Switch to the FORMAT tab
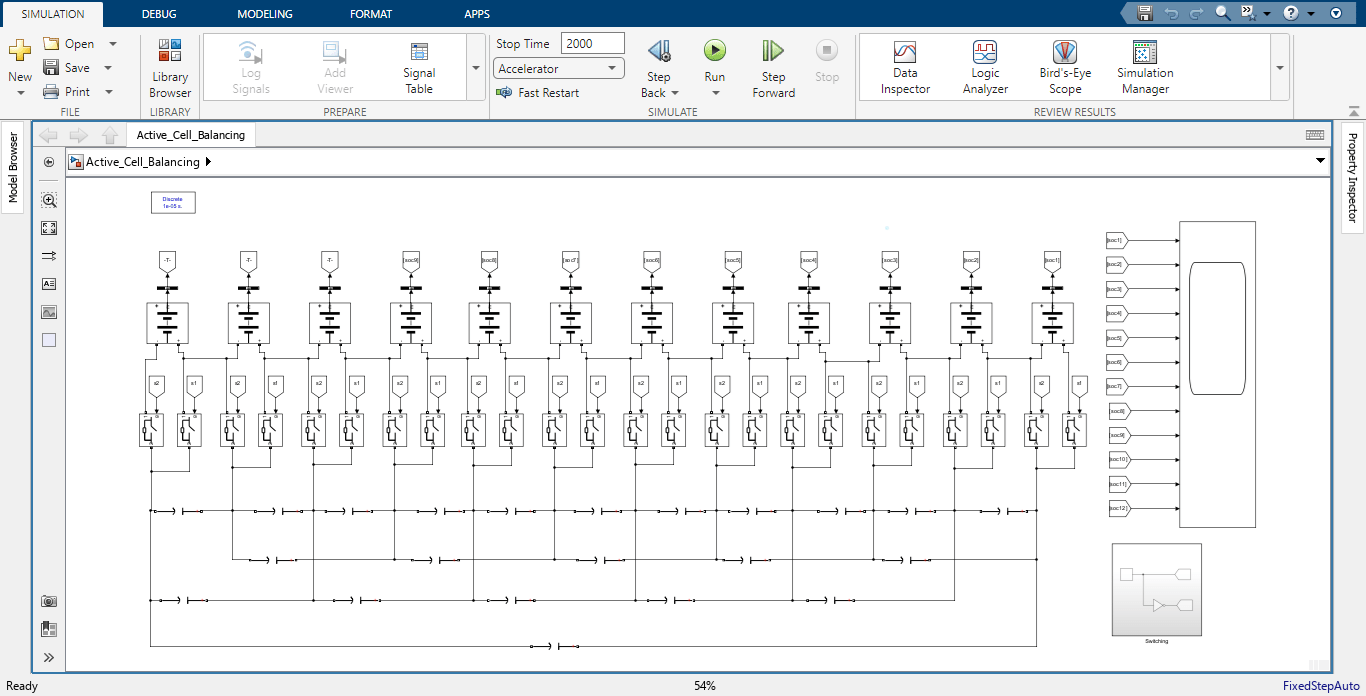Viewport: 1366px width, 696px height. click(371, 14)
